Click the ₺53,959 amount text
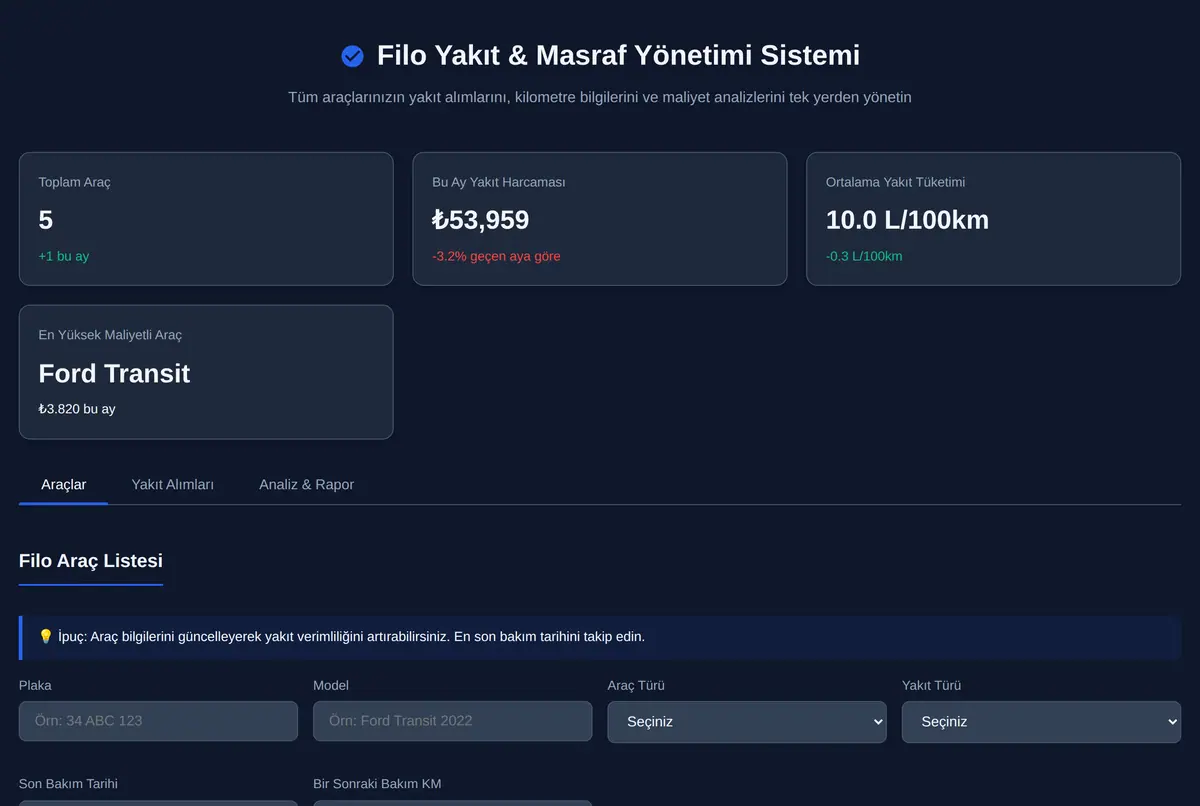The image size is (1200, 806). 481,220
